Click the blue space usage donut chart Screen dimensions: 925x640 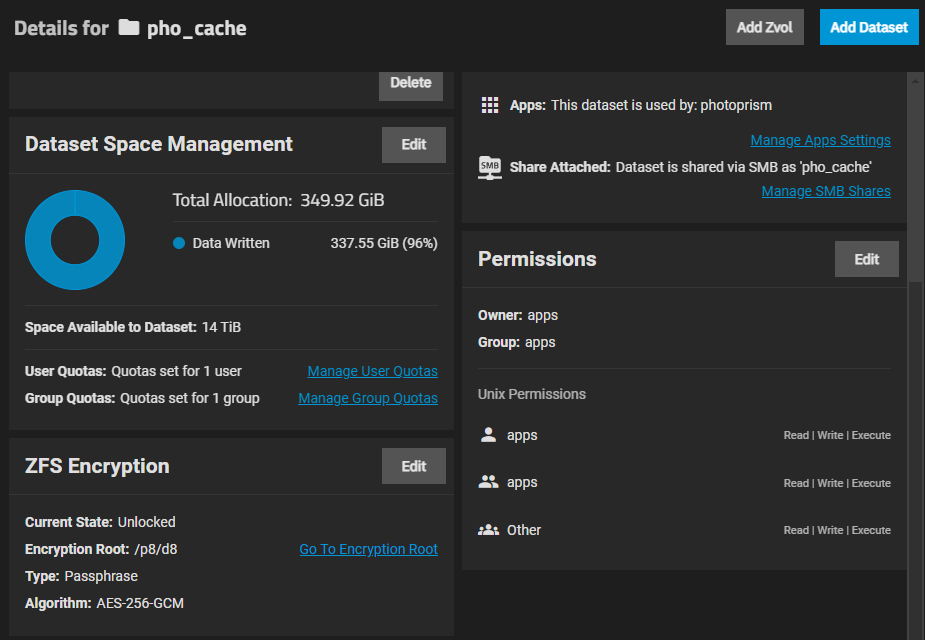(75, 240)
